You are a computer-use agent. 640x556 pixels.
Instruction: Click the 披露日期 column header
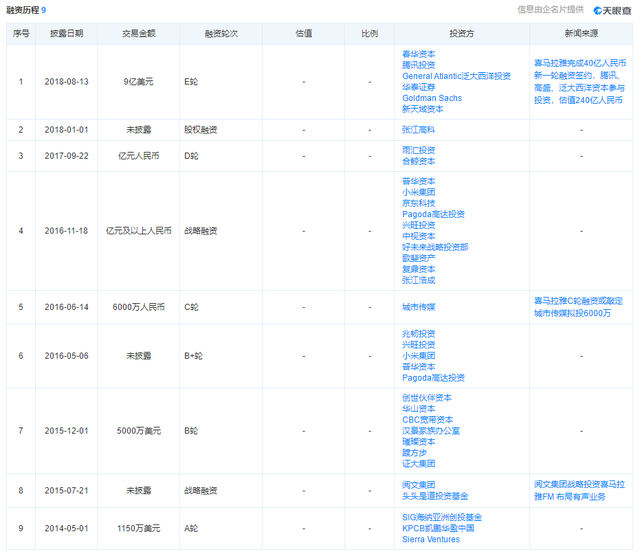[x=67, y=33]
